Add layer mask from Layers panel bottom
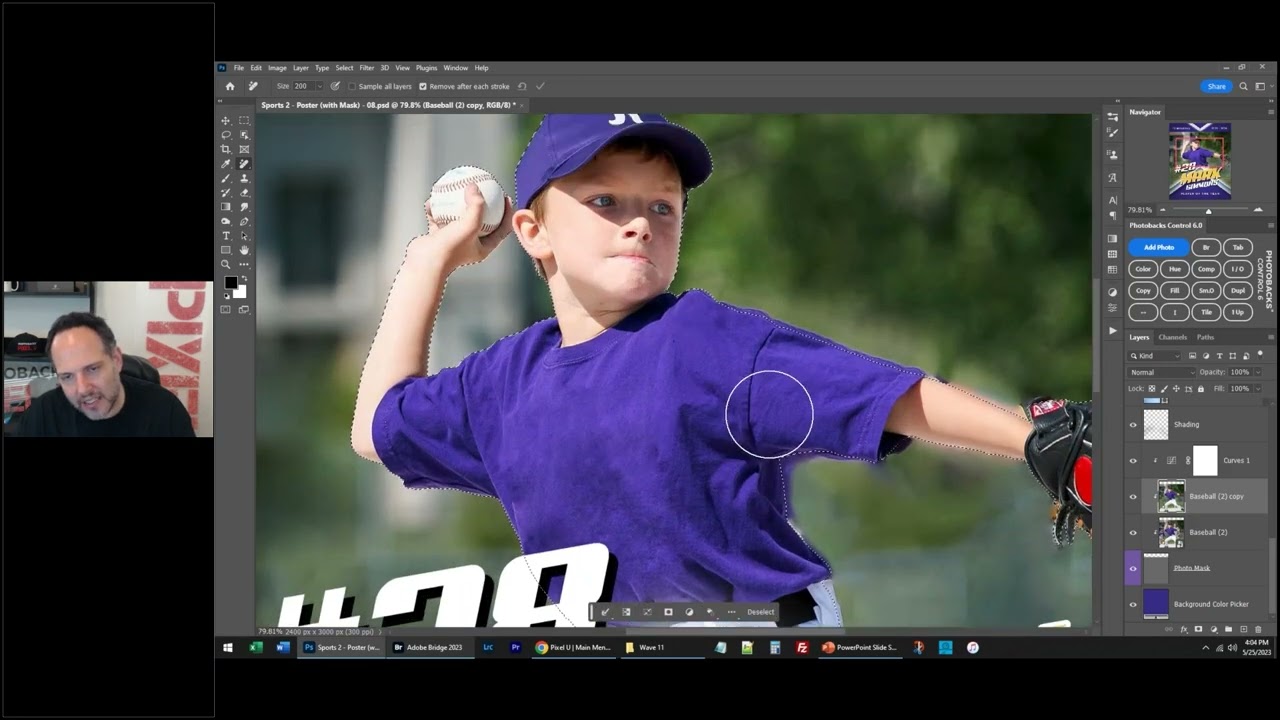The height and width of the screenshot is (720, 1280). pyautogui.click(x=1198, y=629)
